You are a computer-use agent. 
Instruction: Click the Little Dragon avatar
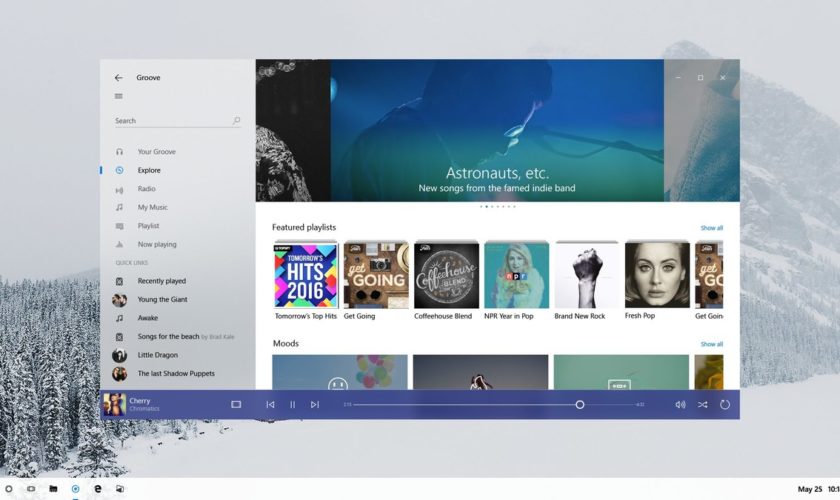(119, 355)
